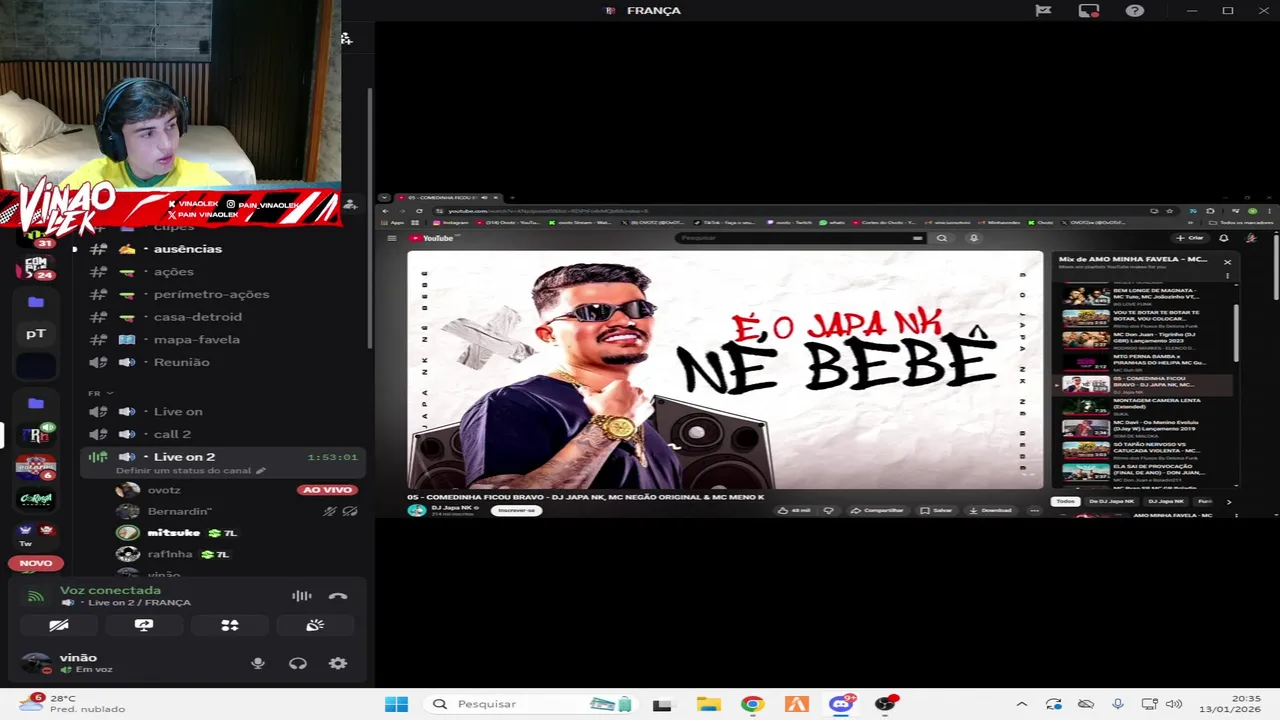Open File Explorer from taskbar
1280x720 pixels.
(x=708, y=704)
